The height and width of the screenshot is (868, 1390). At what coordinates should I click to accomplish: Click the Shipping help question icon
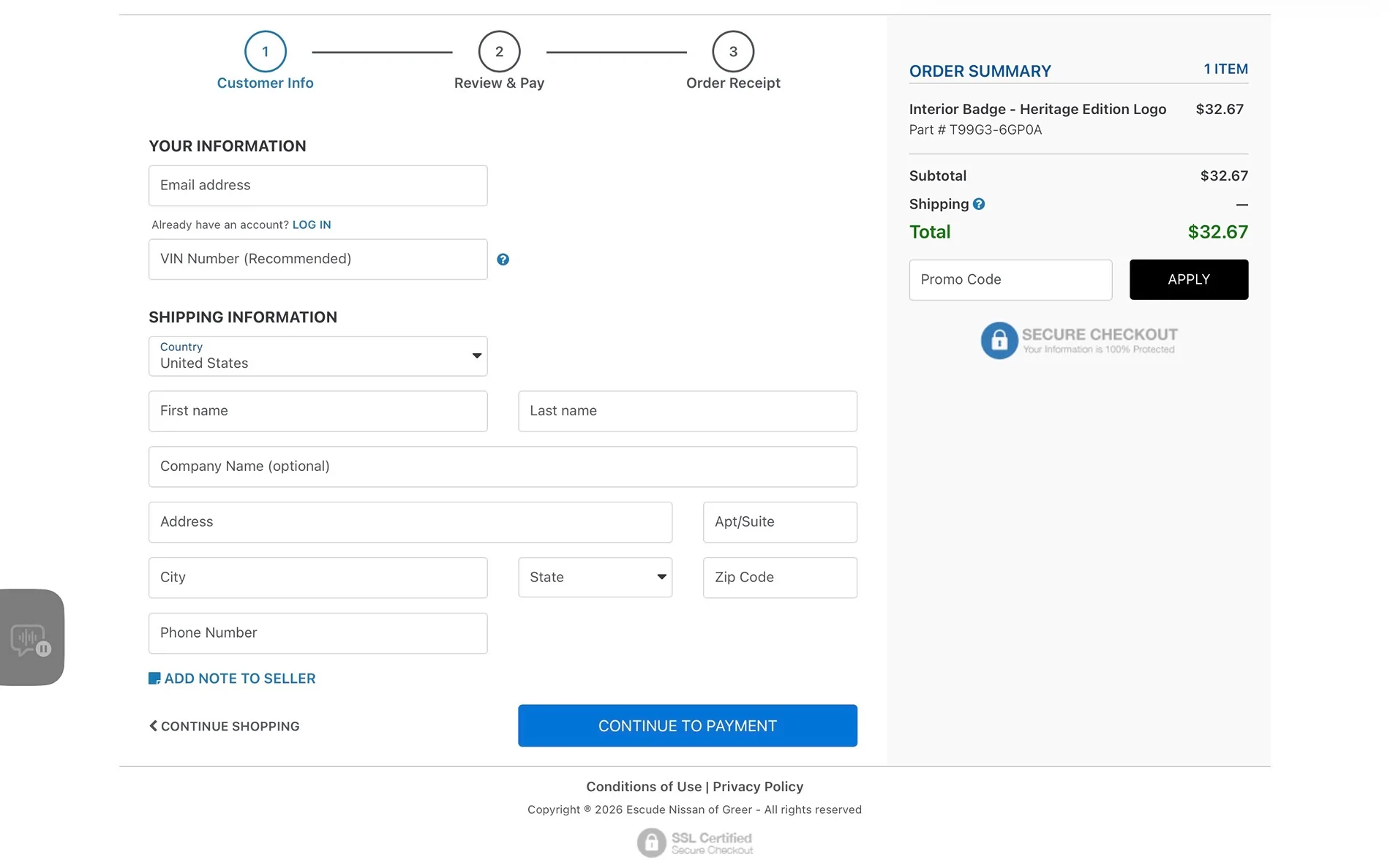pyautogui.click(x=979, y=204)
